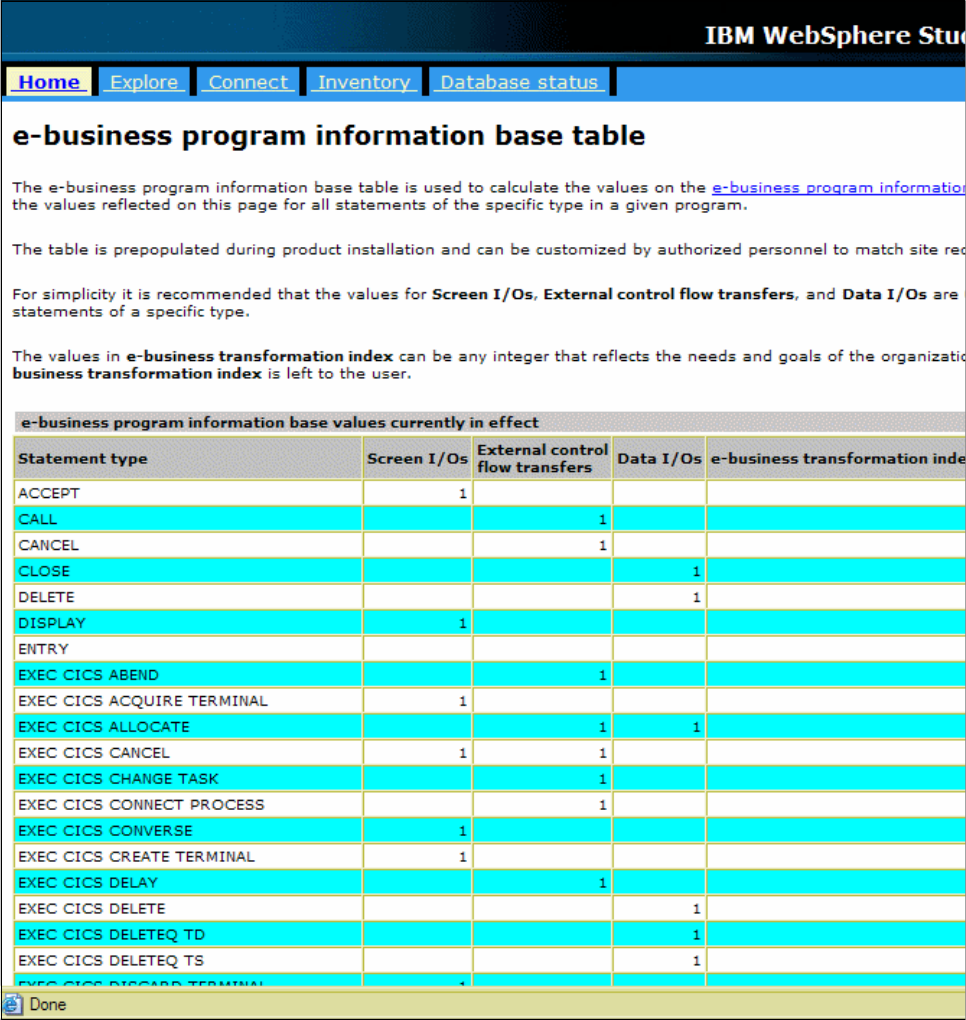This screenshot has height=1020, width=966.
Task: Follow the e-business program information link
Action: click(839, 187)
